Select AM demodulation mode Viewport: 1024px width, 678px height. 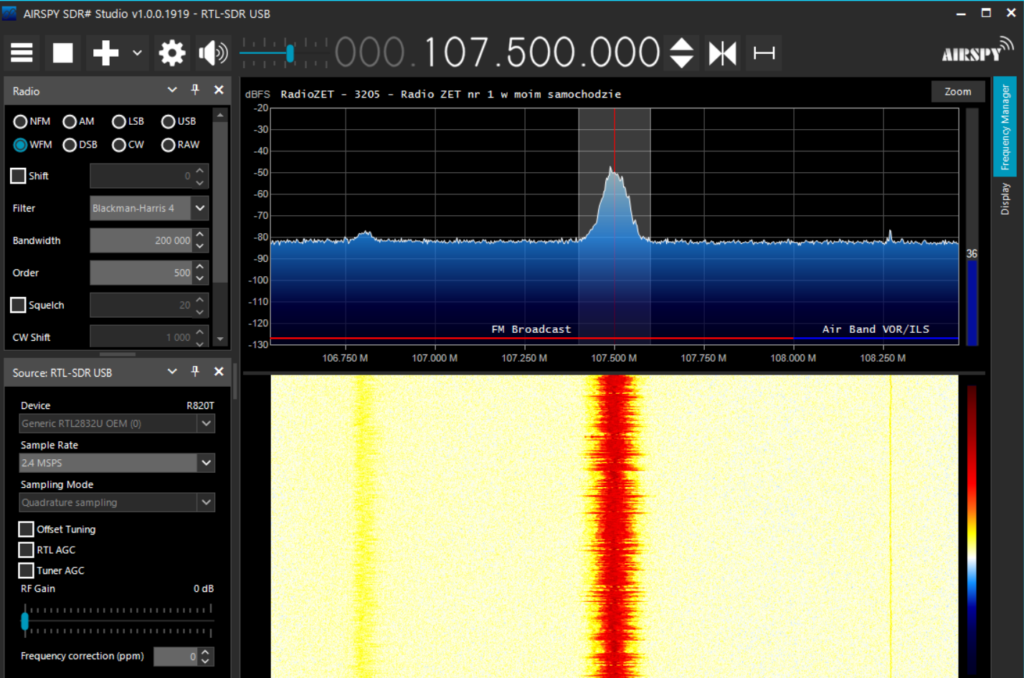[68, 121]
